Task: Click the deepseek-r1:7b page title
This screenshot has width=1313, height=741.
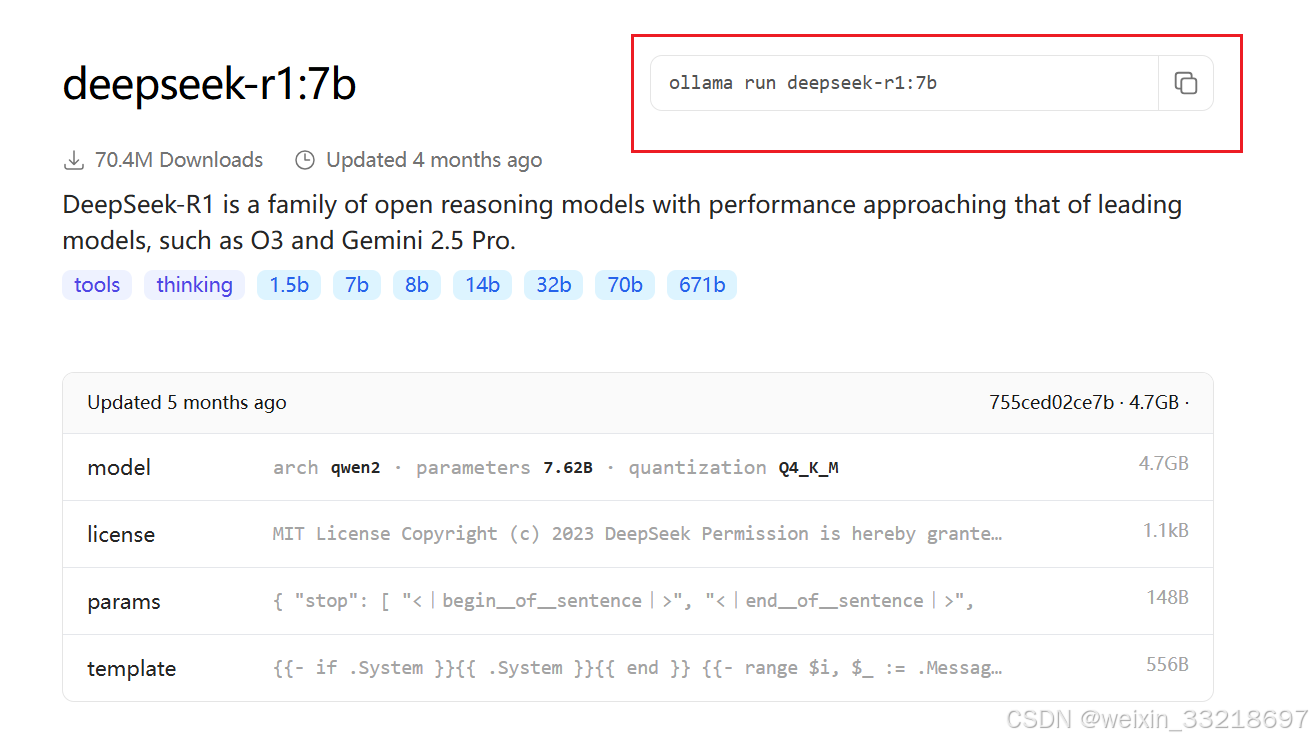Action: pos(209,84)
